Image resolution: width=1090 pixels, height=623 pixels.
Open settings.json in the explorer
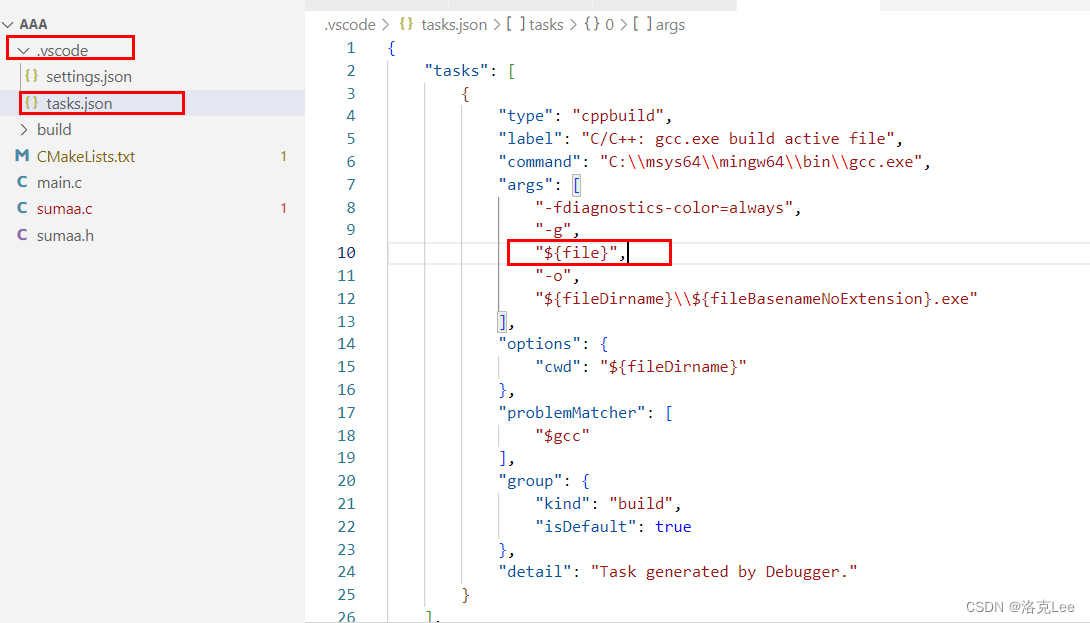pos(89,76)
